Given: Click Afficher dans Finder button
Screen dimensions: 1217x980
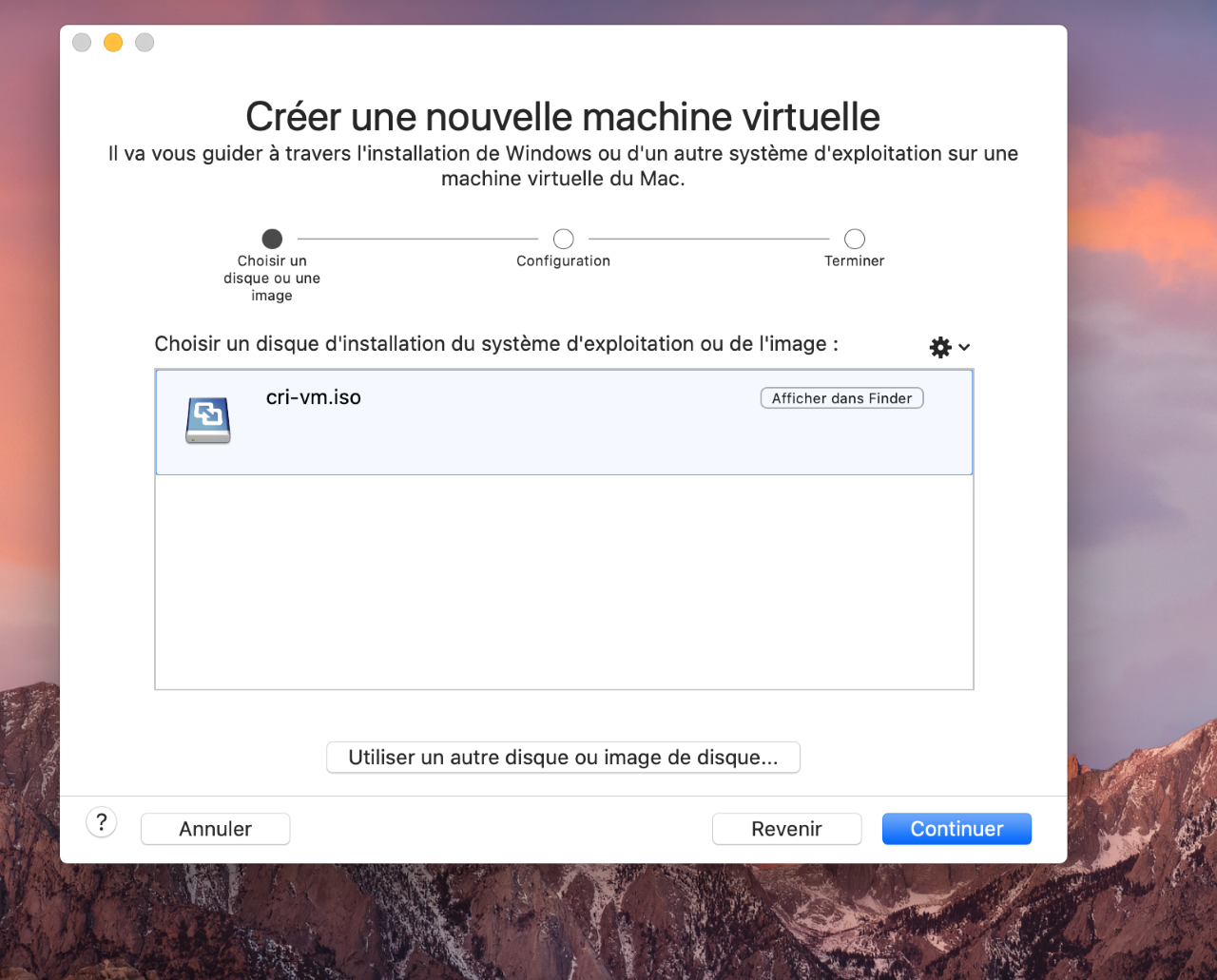Looking at the screenshot, I should pyautogui.click(x=841, y=398).
